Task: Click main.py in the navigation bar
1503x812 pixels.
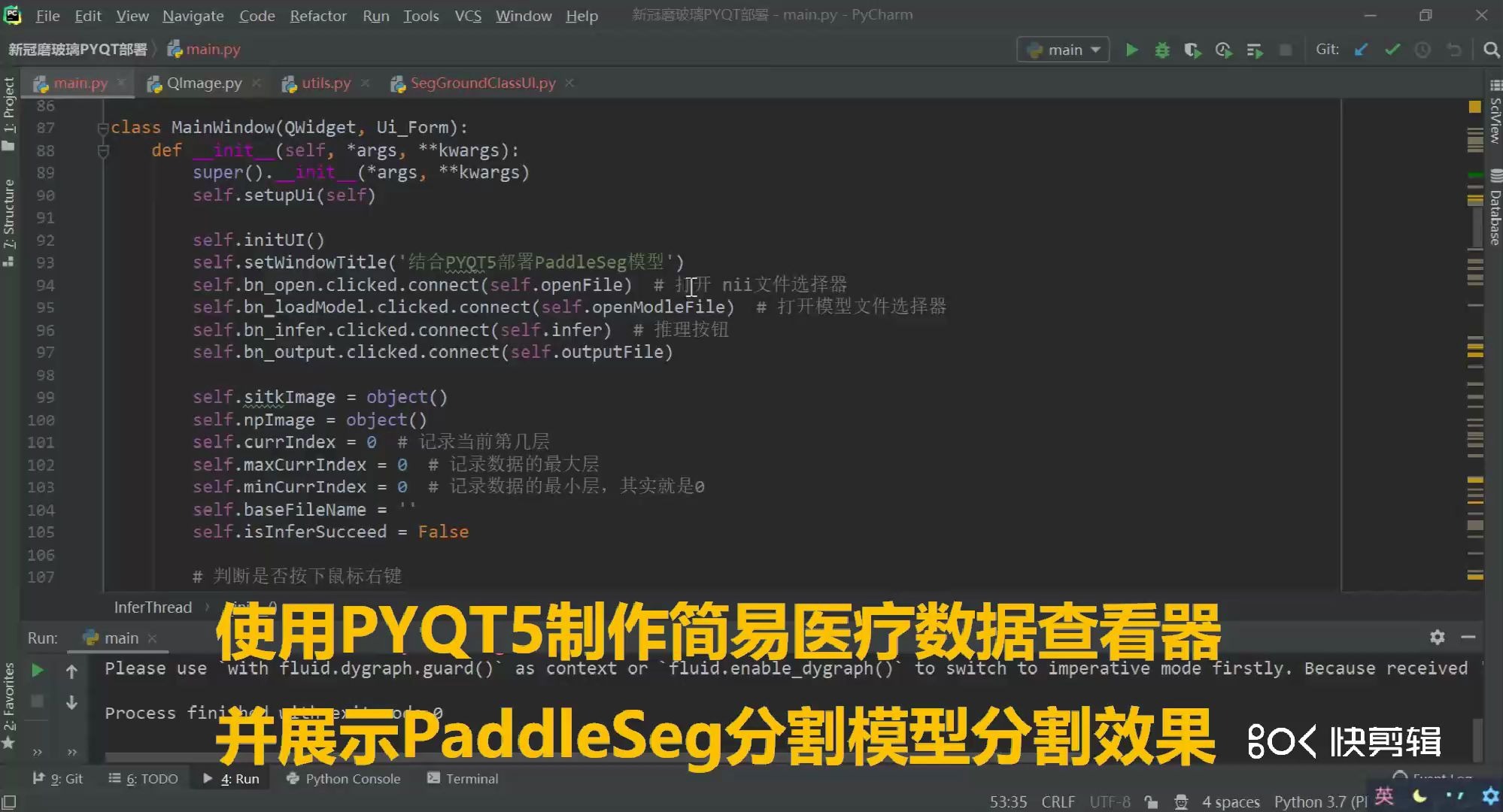Action: (205, 50)
